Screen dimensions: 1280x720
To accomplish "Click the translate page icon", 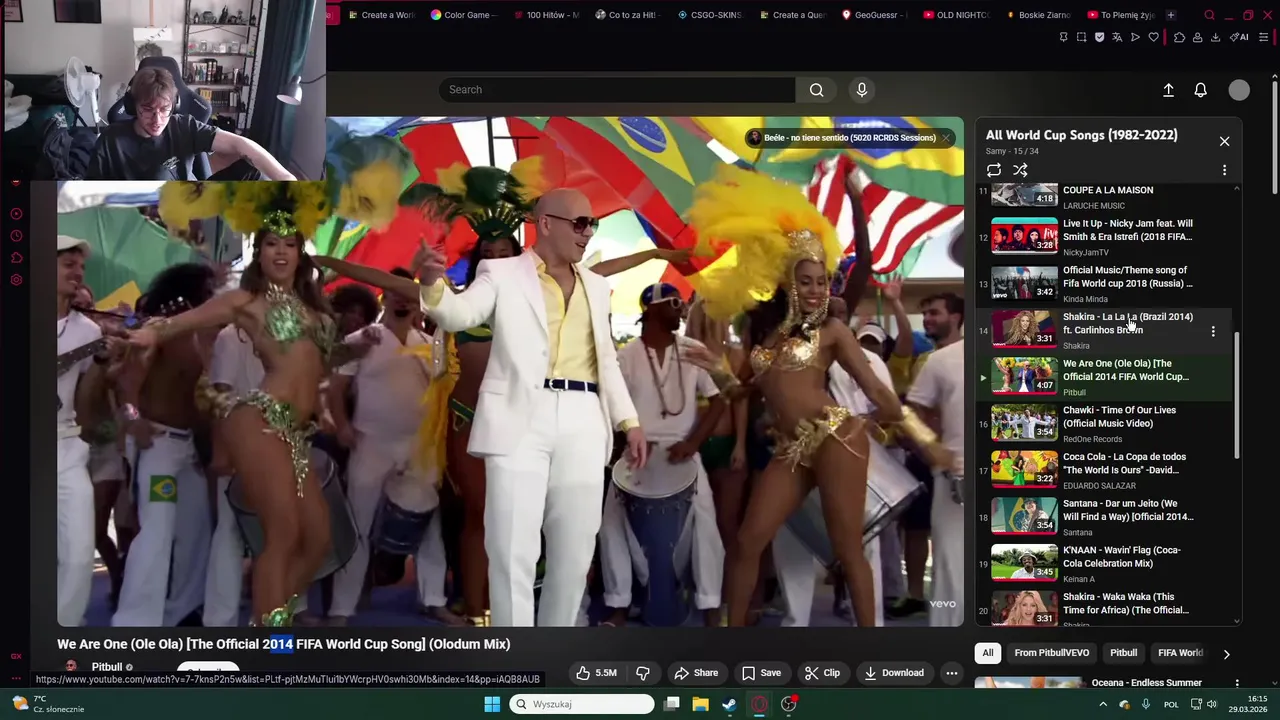I will tap(1117, 37).
